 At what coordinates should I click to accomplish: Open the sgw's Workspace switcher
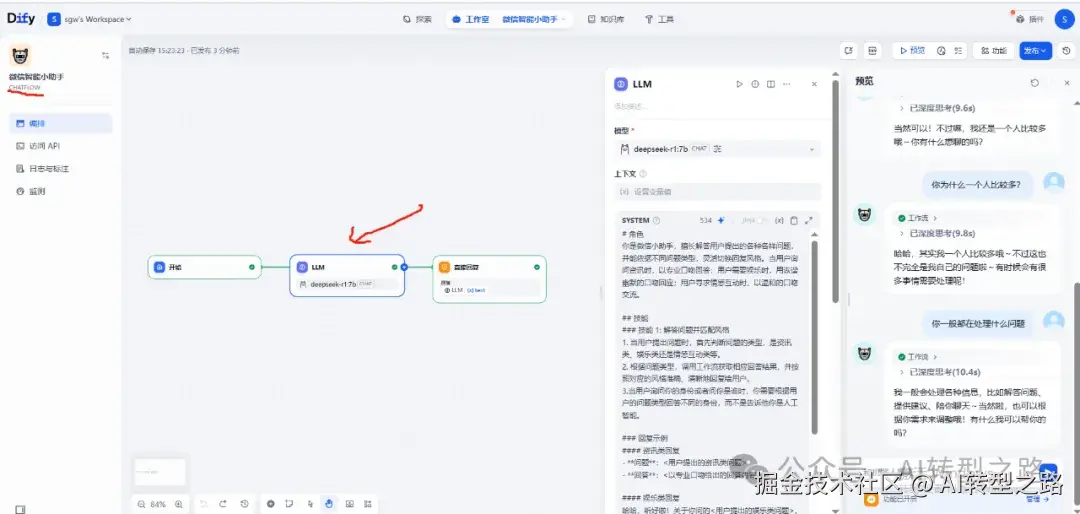pyautogui.click(x=90, y=19)
